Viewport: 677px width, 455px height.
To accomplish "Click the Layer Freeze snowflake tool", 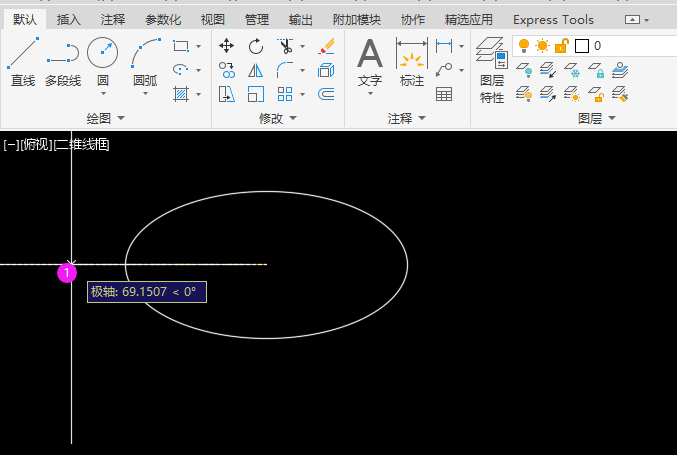I will point(572,70).
